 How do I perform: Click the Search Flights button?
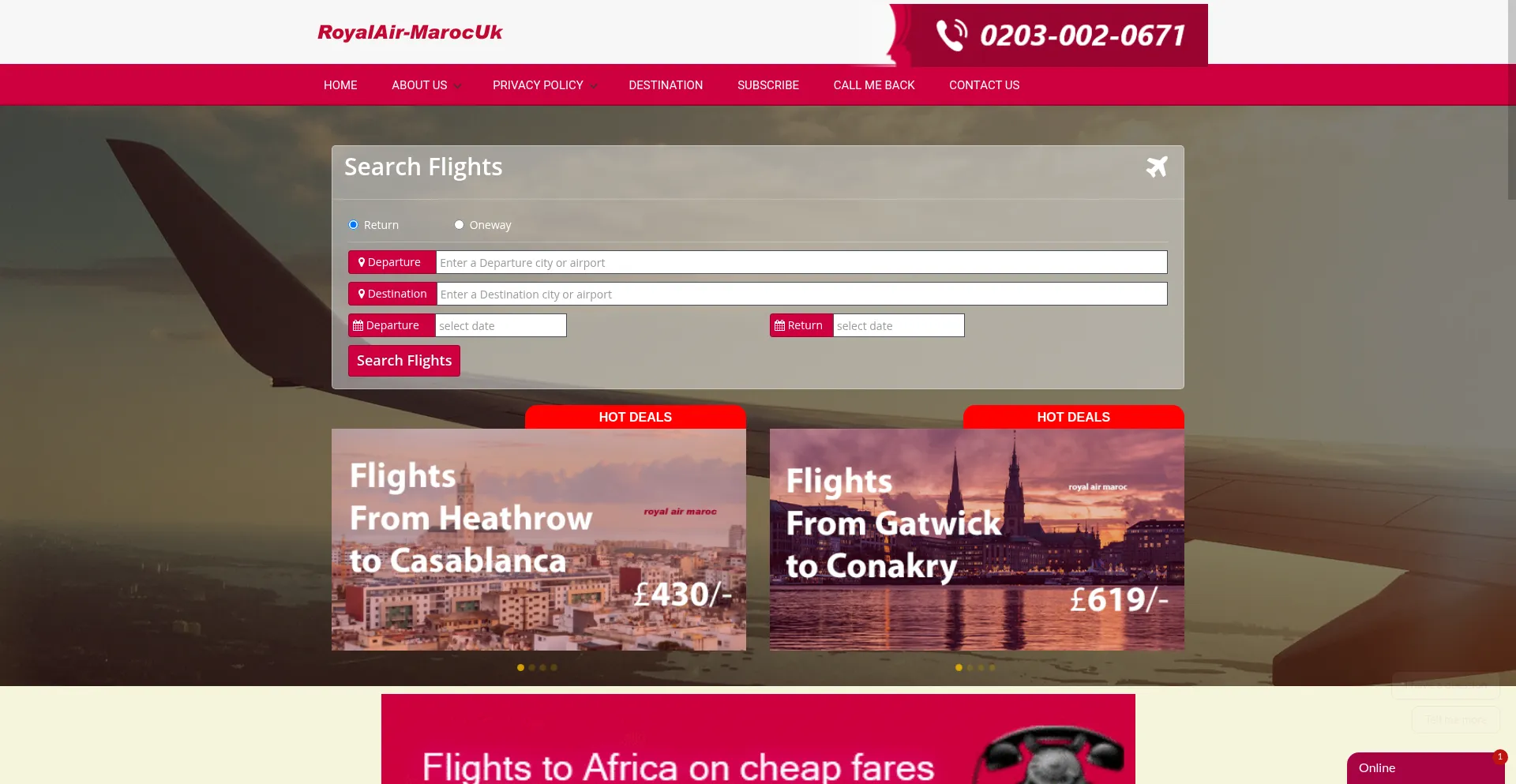tap(404, 361)
